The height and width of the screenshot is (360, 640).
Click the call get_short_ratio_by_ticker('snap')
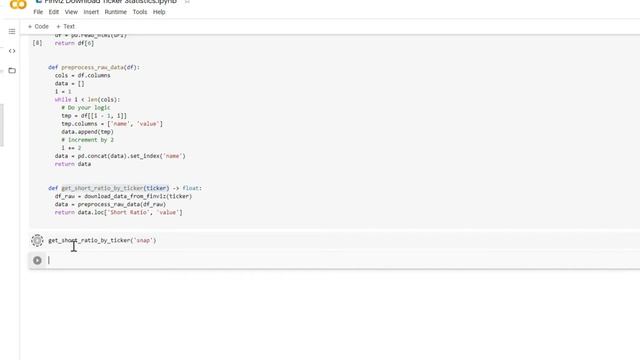click(102, 240)
